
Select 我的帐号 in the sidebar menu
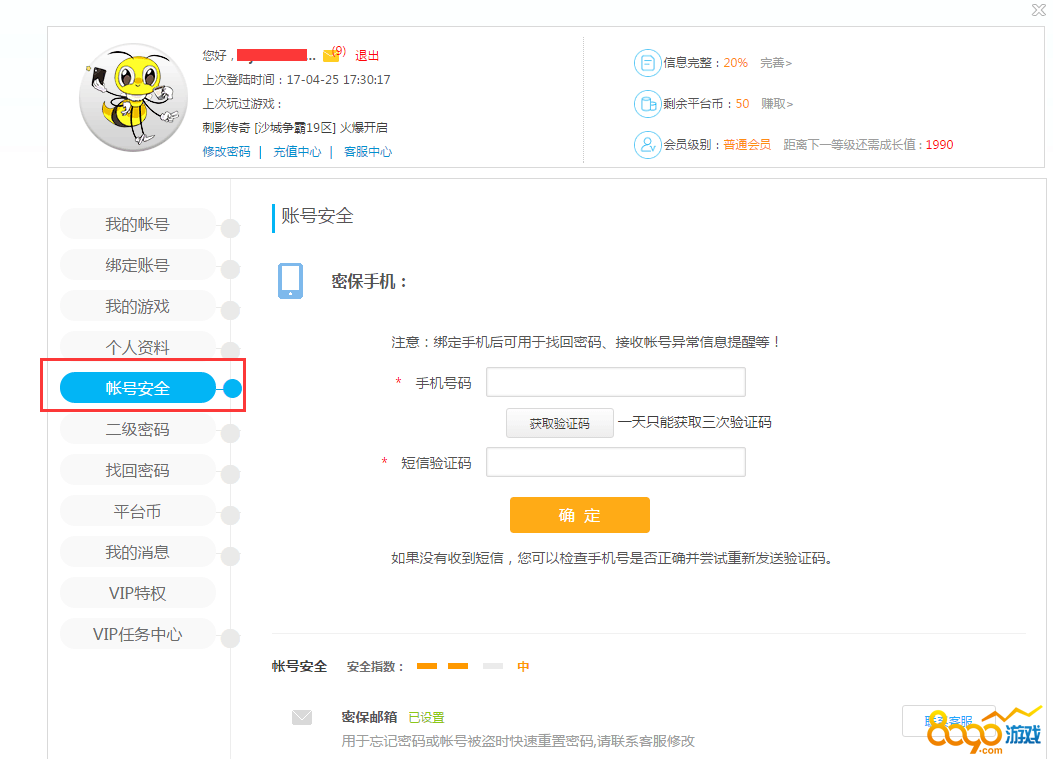tap(138, 224)
